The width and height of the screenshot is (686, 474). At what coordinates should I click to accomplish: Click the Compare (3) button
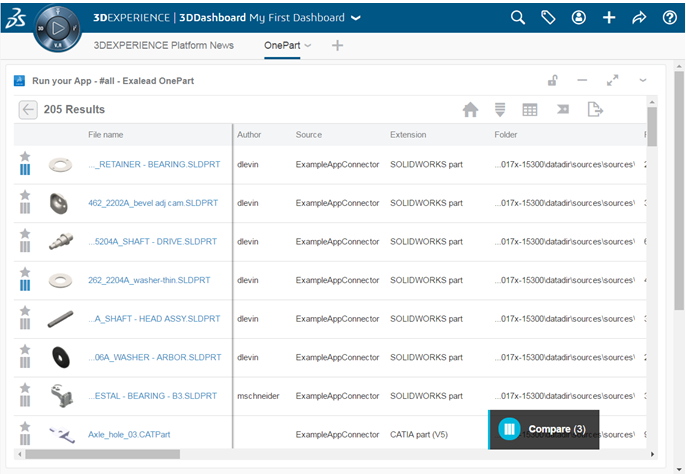pos(544,429)
